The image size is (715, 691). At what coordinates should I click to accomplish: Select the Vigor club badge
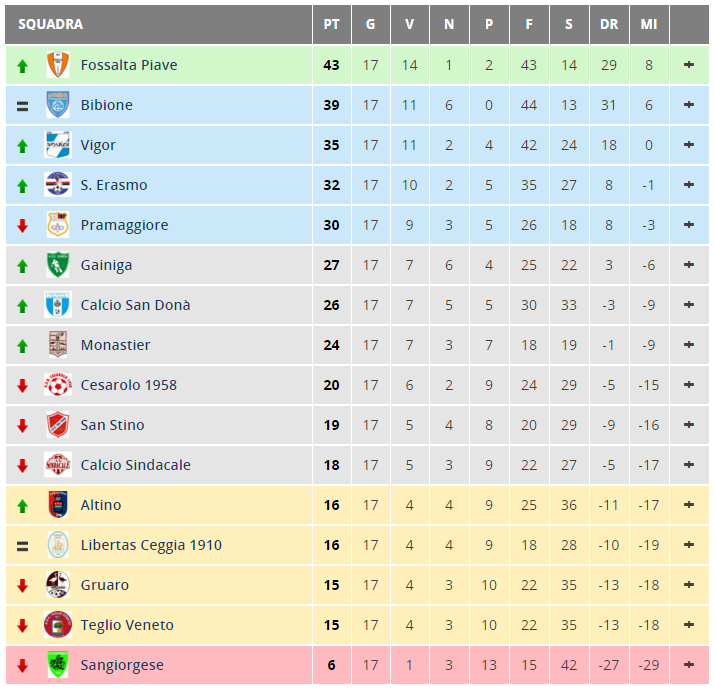[x=58, y=145]
